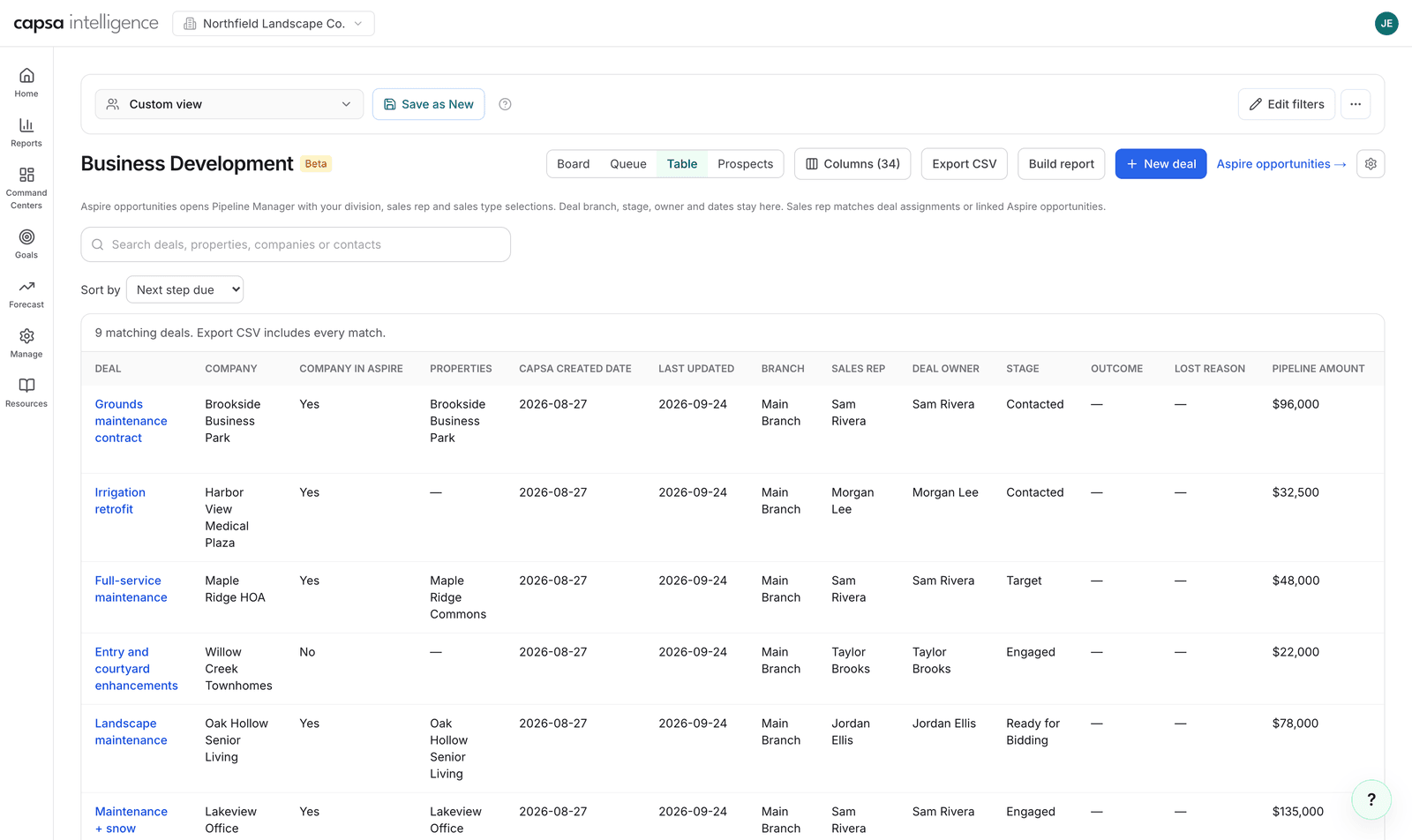Open Forecast in the sidebar

pyautogui.click(x=26, y=294)
